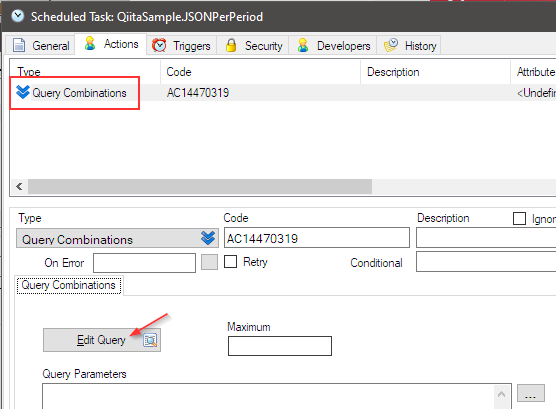The image size is (556, 409).
Task: Click the Attribute column header
Action: point(533,72)
